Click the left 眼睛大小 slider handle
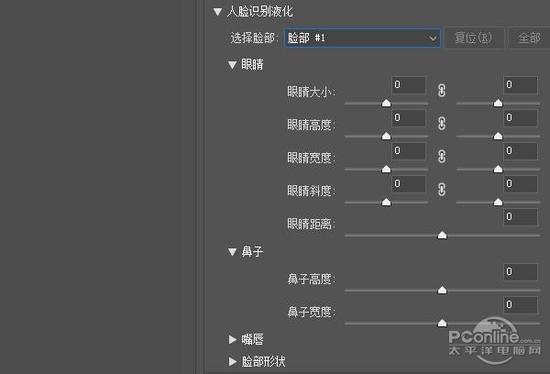Image resolution: width=550 pixels, height=374 pixels. tap(386, 103)
